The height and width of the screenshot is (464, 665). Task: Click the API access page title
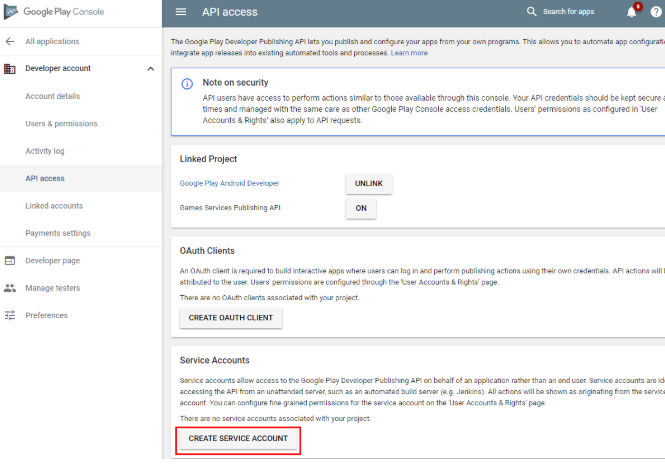click(230, 12)
